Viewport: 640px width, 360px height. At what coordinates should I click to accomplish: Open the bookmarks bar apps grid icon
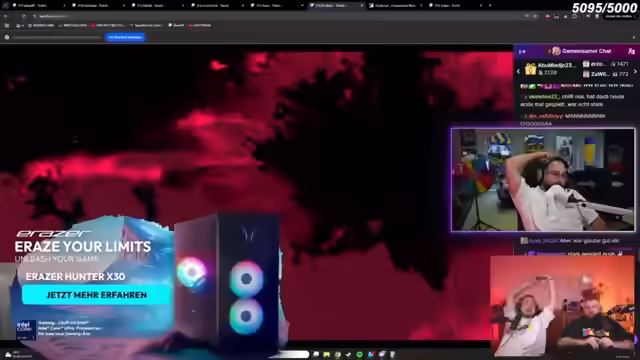point(7,25)
